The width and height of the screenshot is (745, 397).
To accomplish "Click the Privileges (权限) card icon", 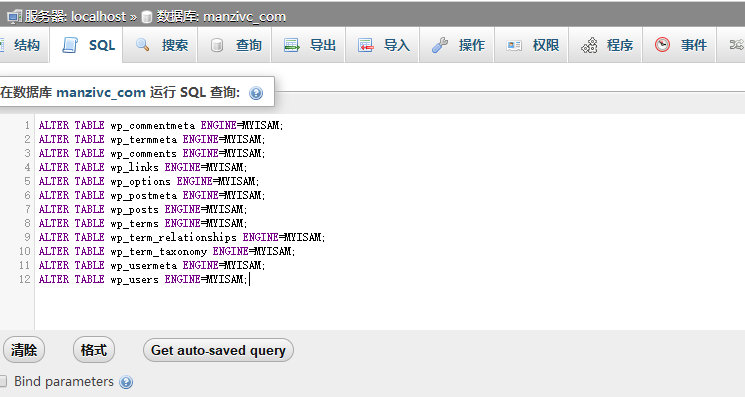I will (x=514, y=45).
